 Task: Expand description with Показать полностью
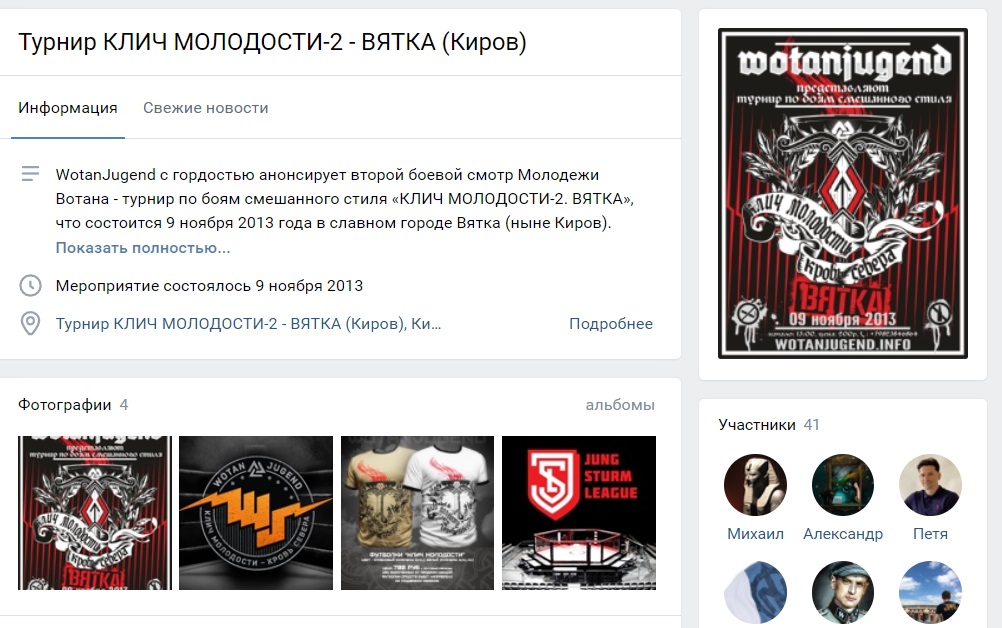click(143, 248)
